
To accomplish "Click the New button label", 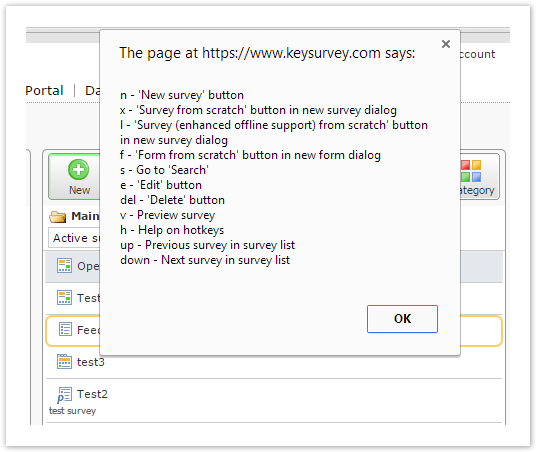I will [x=79, y=190].
